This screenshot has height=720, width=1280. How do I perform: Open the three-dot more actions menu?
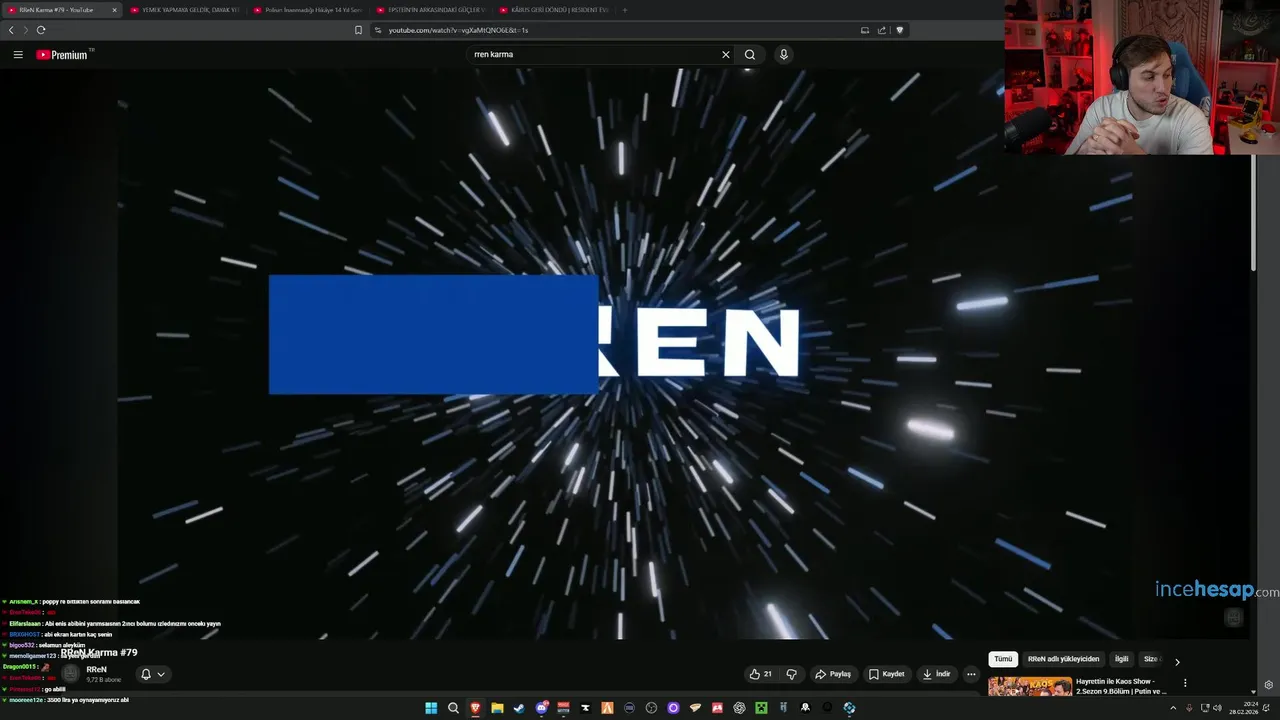coord(971,674)
